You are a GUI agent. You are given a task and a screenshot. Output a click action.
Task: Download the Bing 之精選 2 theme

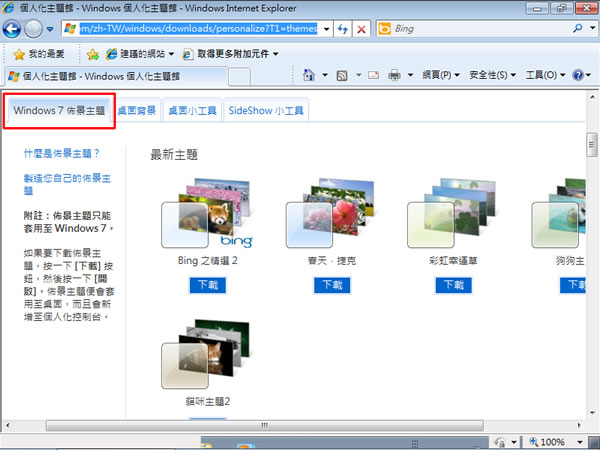[x=208, y=285]
